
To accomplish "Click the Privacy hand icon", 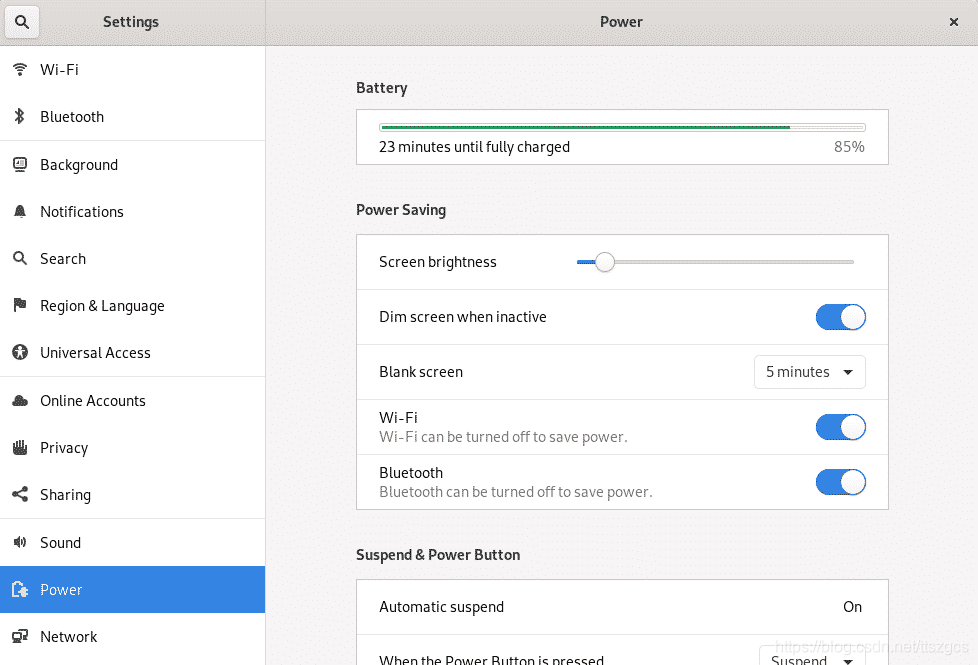I will pos(20,447).
